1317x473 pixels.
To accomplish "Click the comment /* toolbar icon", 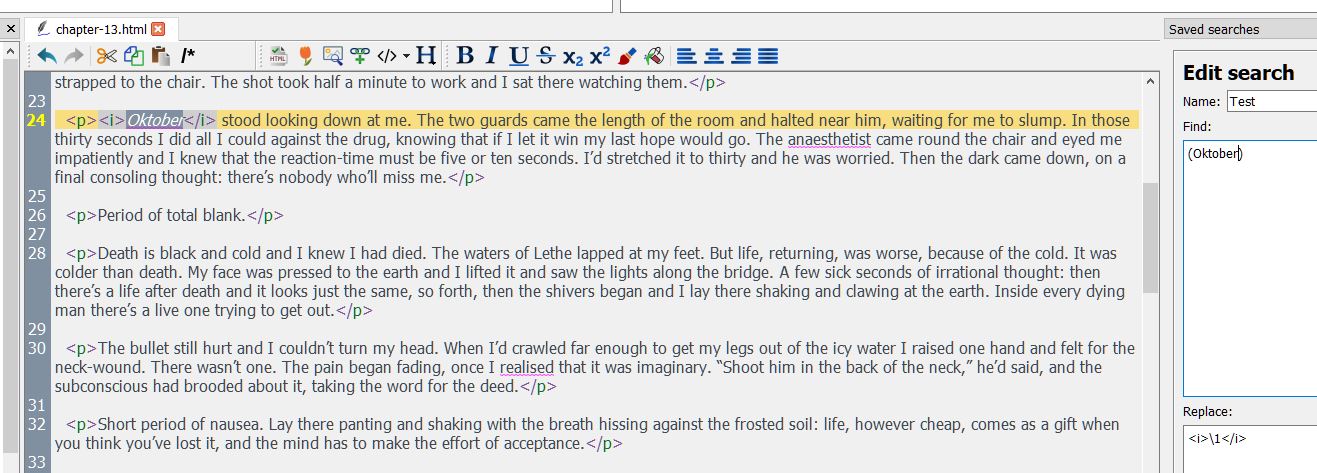I will pyautogui.click(x=188, y=56).
